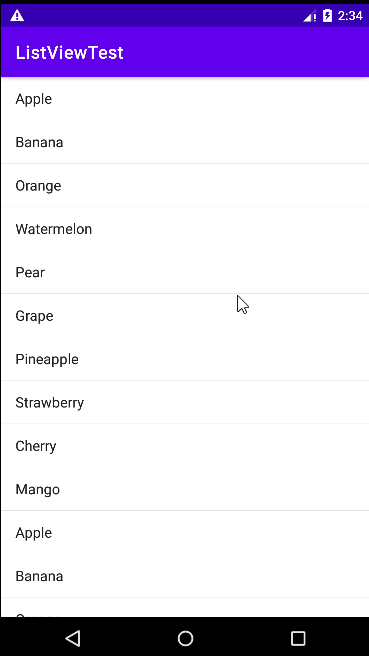Image resolution: width=369 pixels, height=656 pixels.
Task: Tap the Watermelon list entry
Action: click(184, 229)
